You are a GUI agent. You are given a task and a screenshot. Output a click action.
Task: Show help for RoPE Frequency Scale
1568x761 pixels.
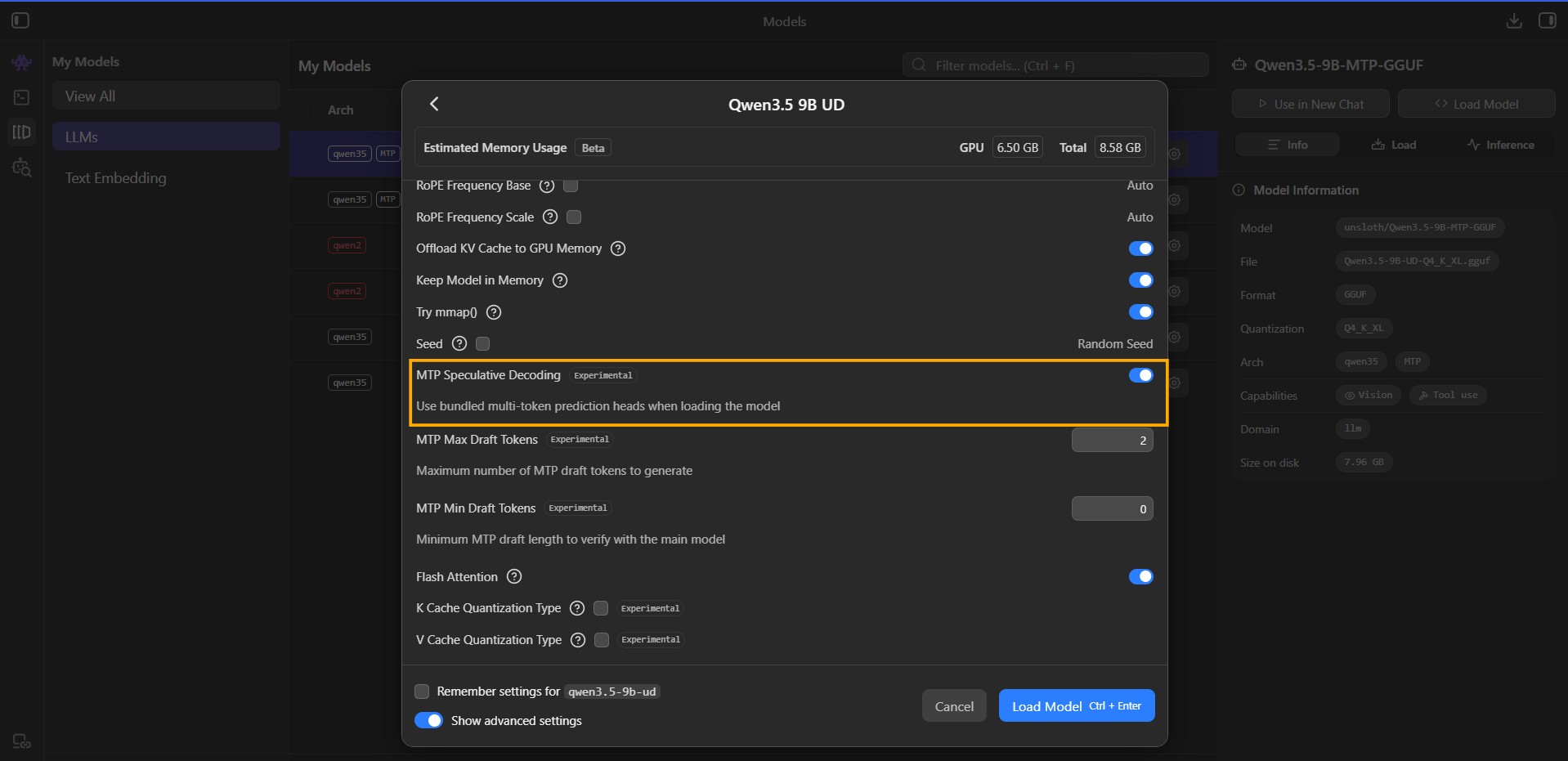point(550,217)
